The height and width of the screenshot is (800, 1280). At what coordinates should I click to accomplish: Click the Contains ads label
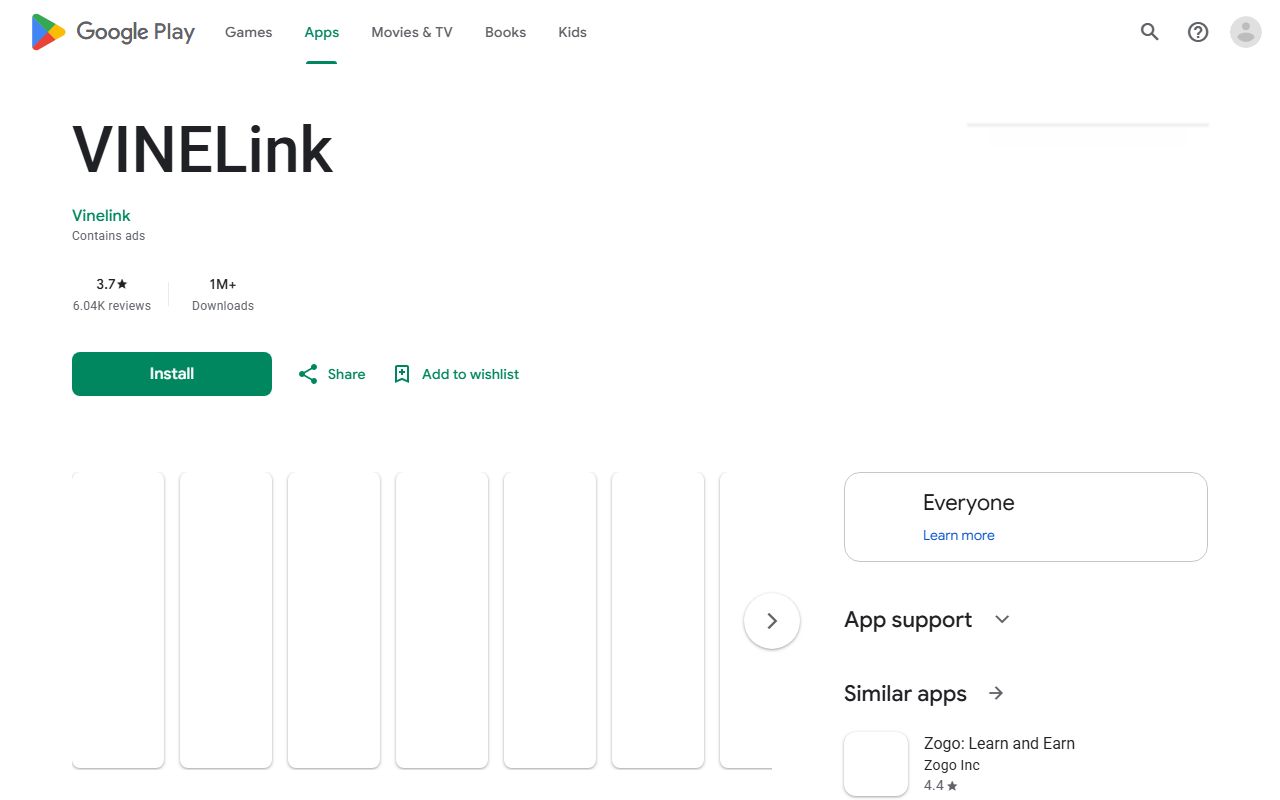108,236
